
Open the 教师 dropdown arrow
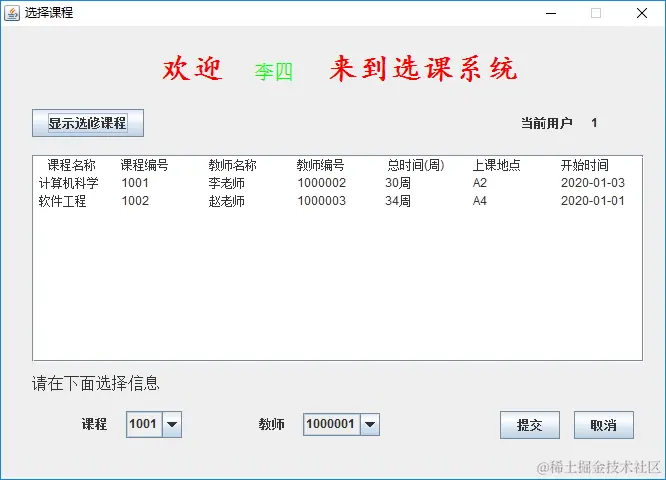(x=370, y=424)
